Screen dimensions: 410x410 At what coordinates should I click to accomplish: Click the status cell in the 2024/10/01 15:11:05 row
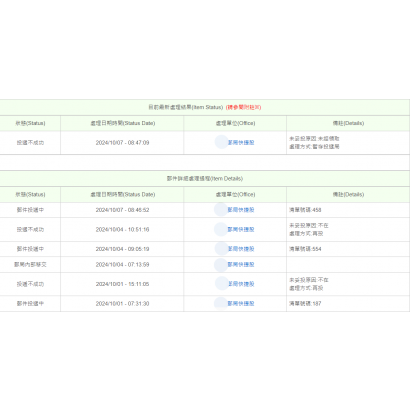point(30,284)
